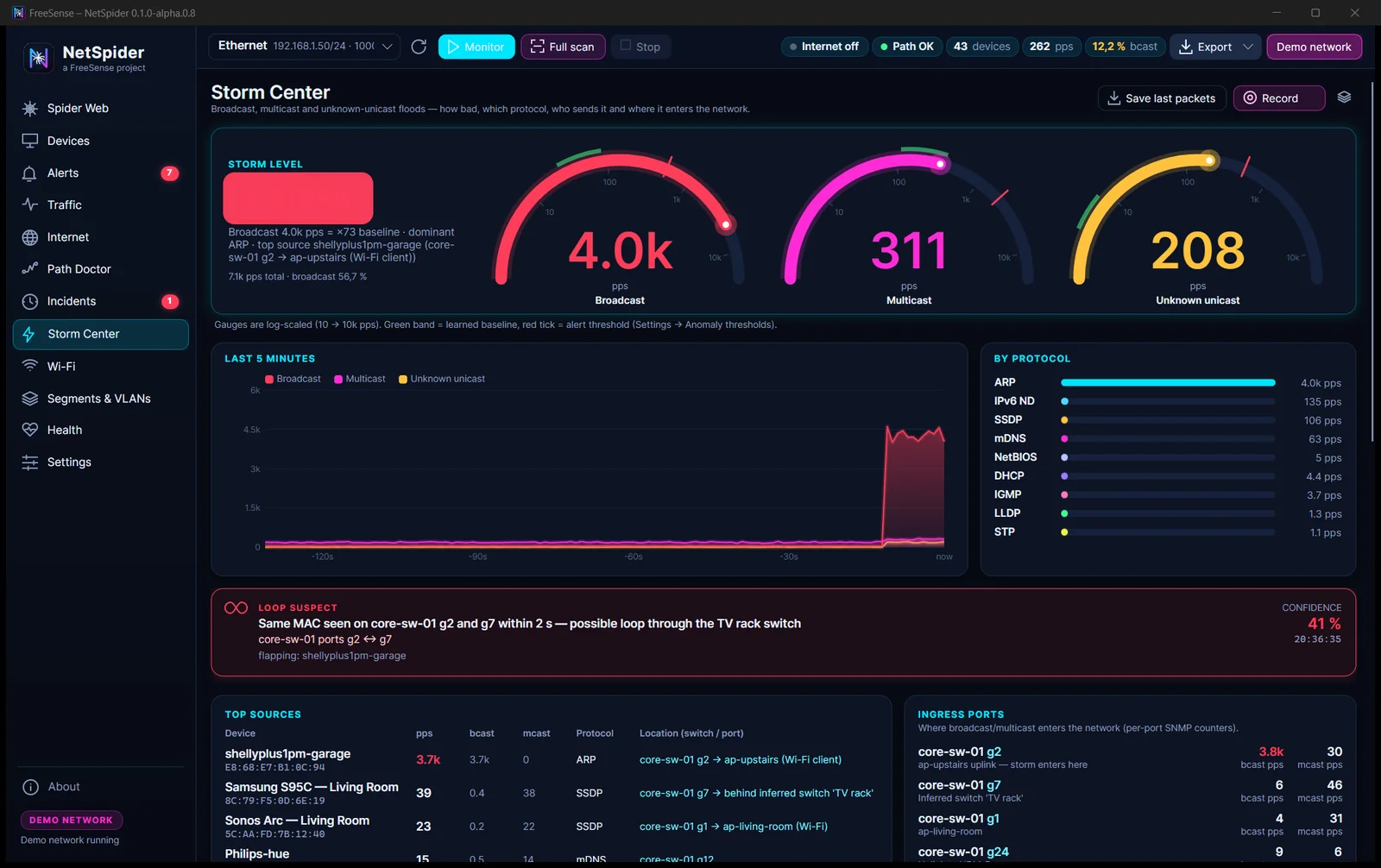Toggle Unknown unicast series in legend
This screenshot has width=1381, height=868.
tap(442, 379)
